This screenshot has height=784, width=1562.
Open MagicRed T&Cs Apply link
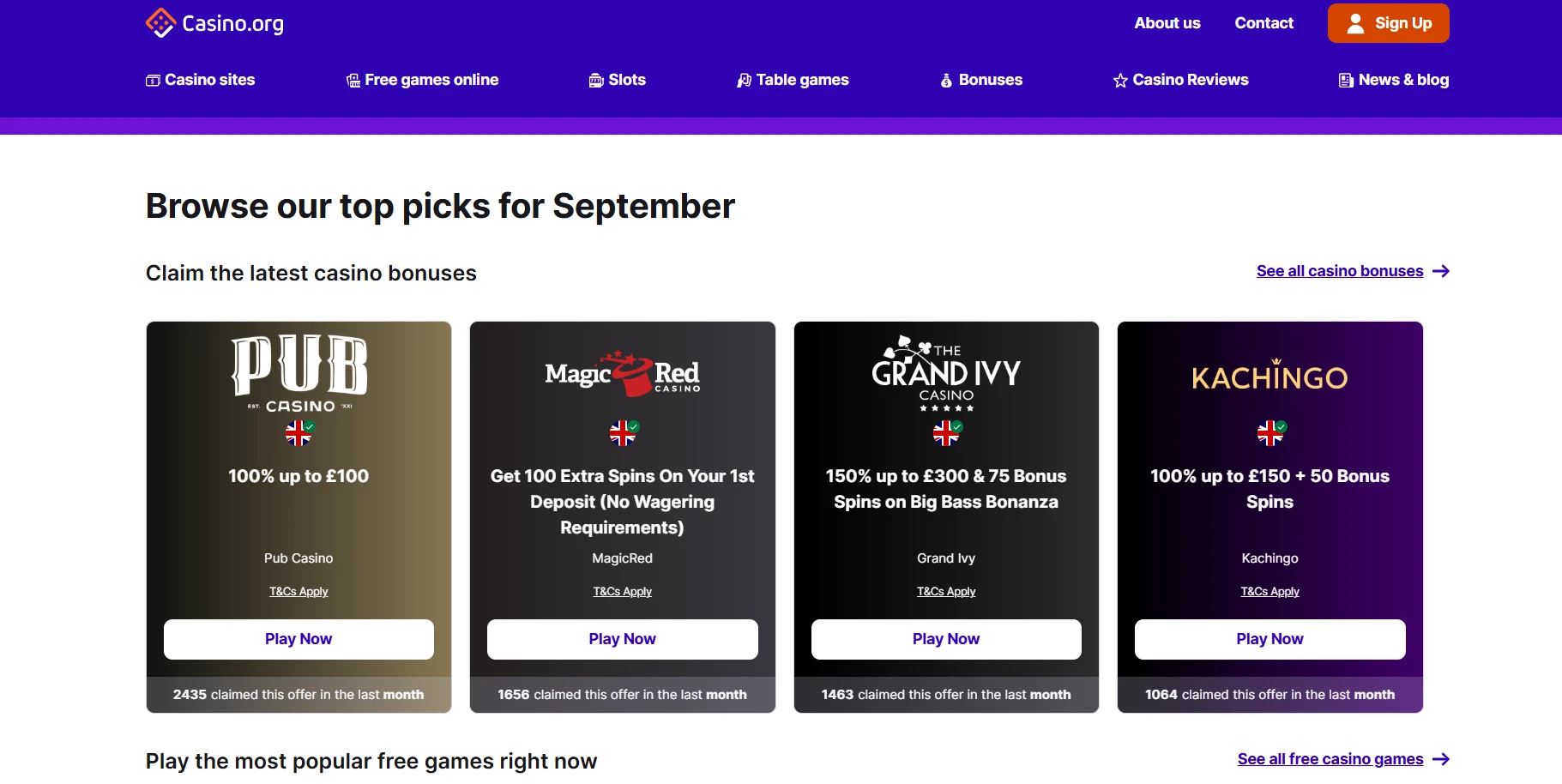tap(622, 592)
